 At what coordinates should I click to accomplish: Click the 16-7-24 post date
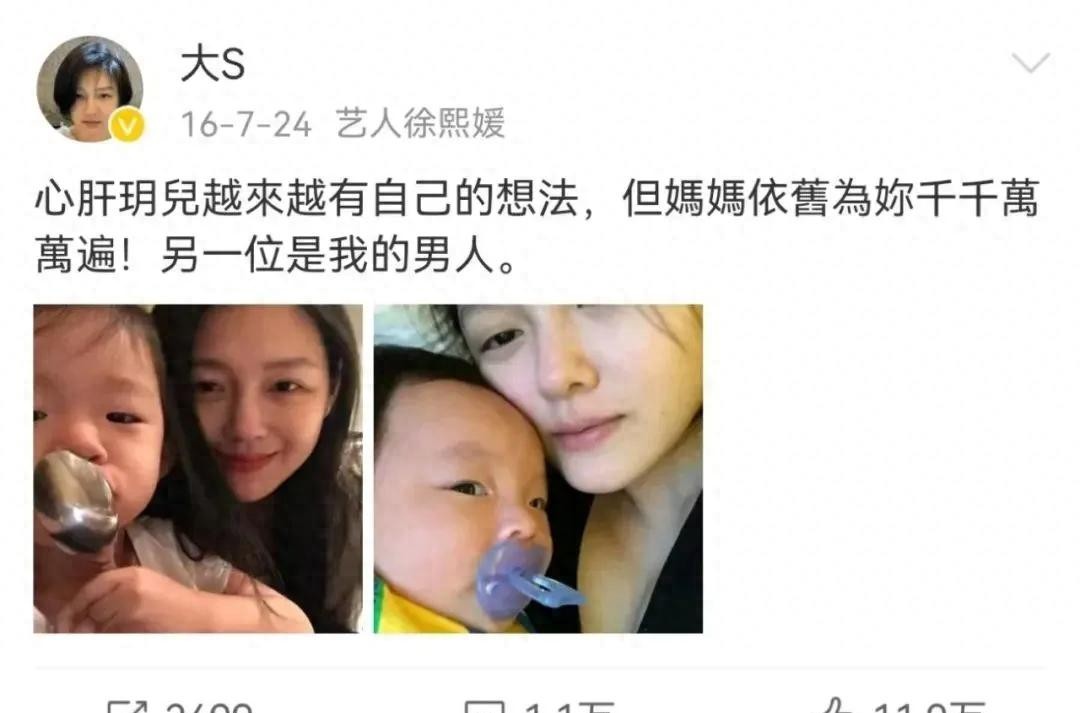[246, 125]
